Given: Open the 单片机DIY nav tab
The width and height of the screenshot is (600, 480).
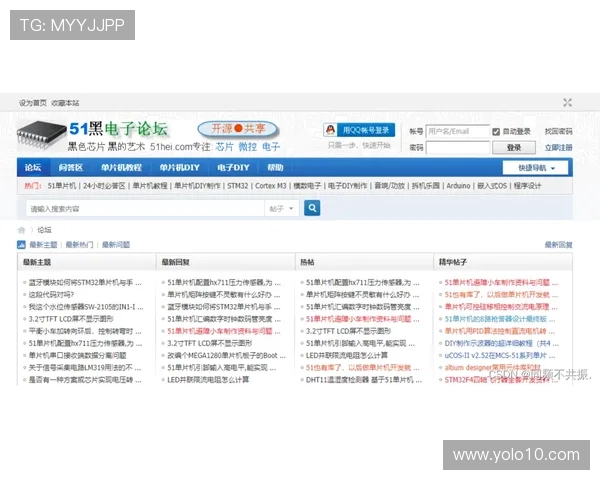Looking at the screenshot, I should pyautogui.click(x=179, y=167).
